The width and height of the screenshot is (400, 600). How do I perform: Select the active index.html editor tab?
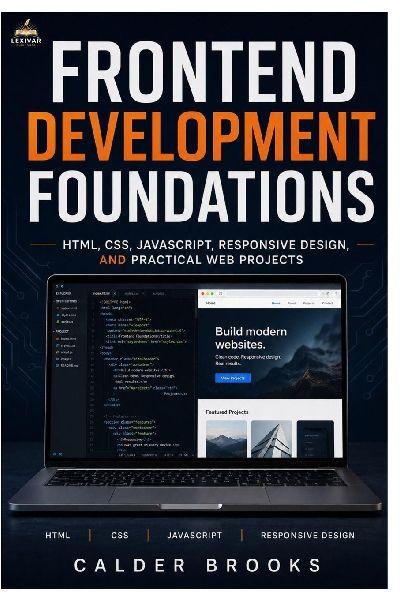(101, 293)
